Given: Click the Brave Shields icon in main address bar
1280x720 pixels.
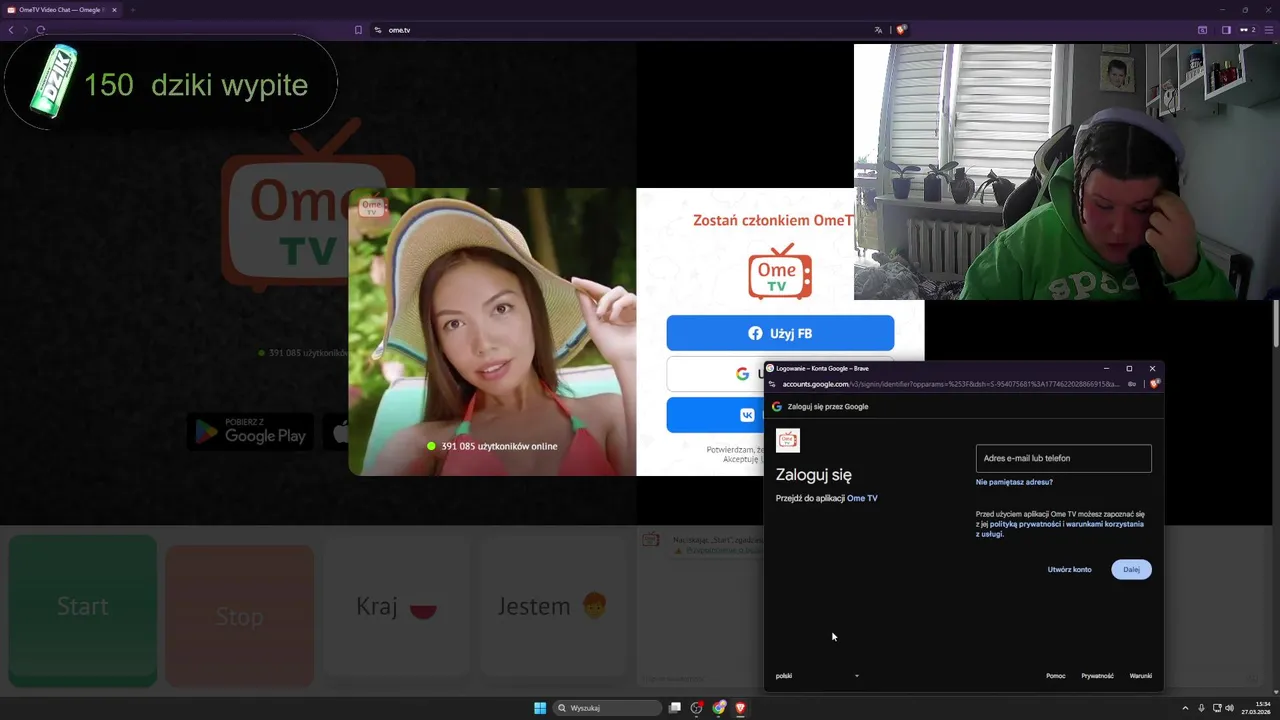Looking at the screenshot, I should click(x=901, y=30).
